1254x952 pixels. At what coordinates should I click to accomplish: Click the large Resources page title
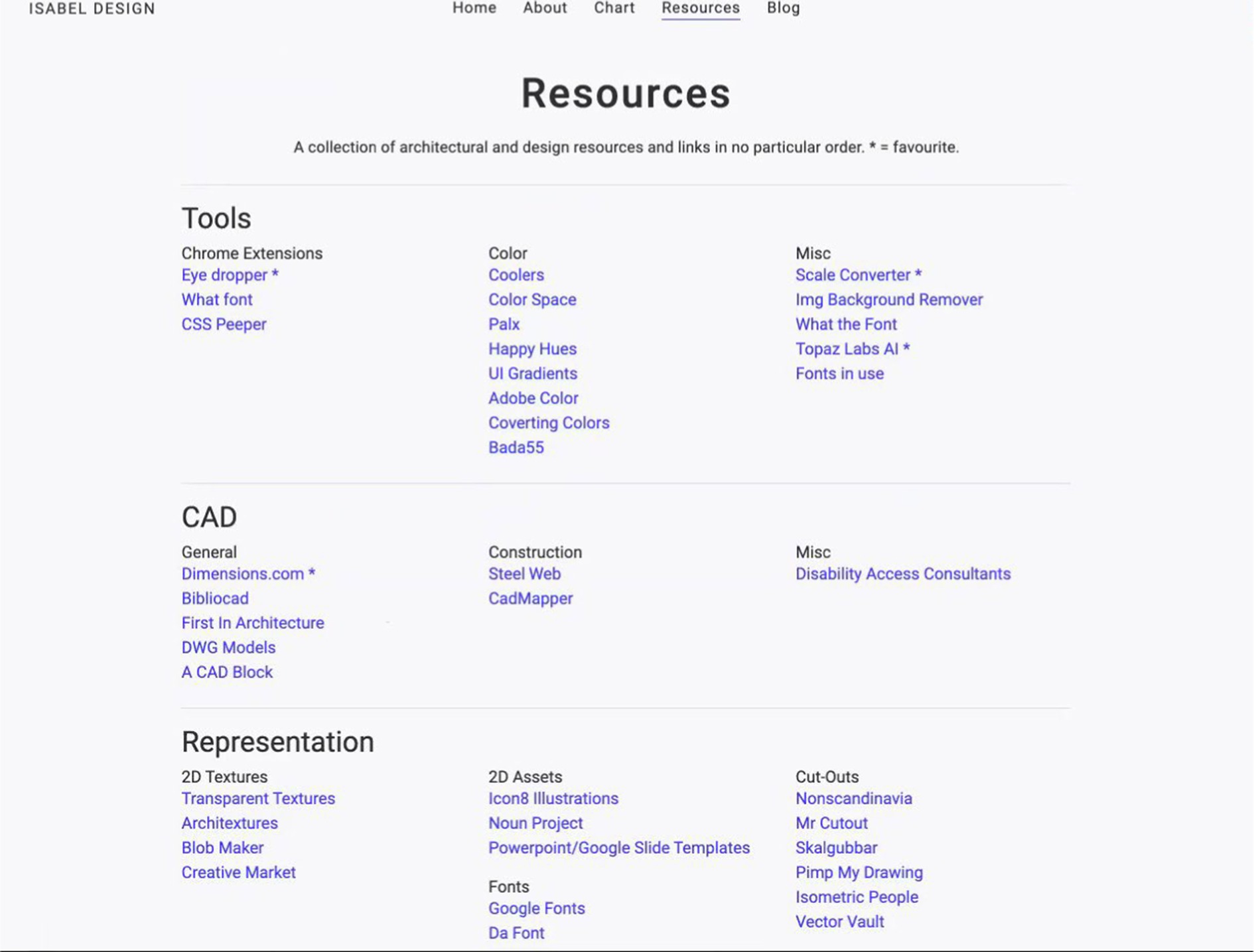point(625,92)
